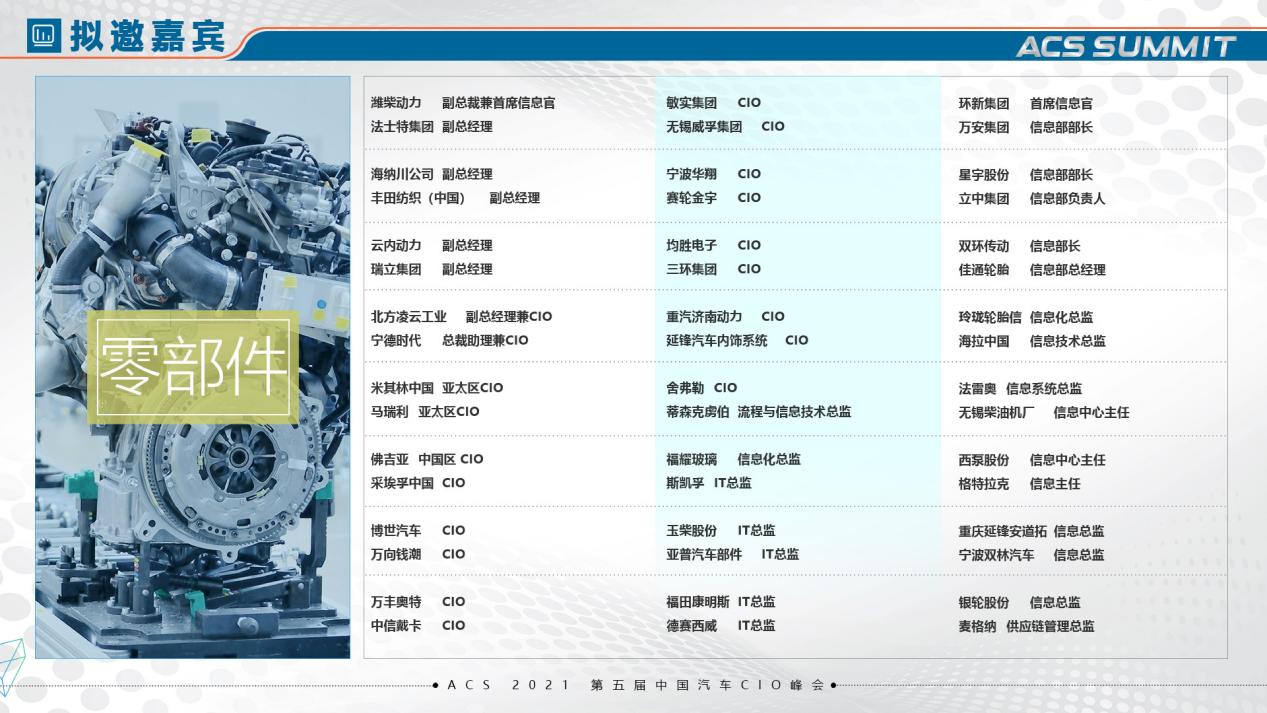Click 中信戴卡 CIO text
1267x713 pixels.
(418, 626)
